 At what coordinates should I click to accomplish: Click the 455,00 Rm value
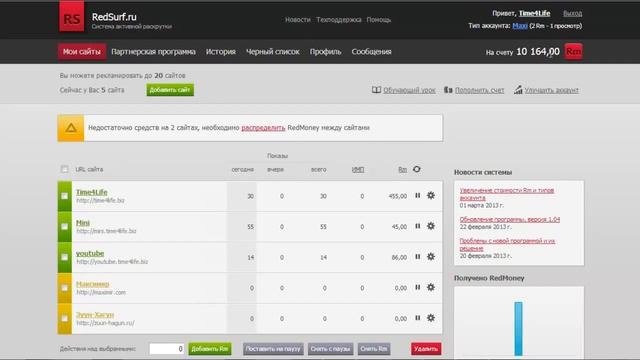398,196
